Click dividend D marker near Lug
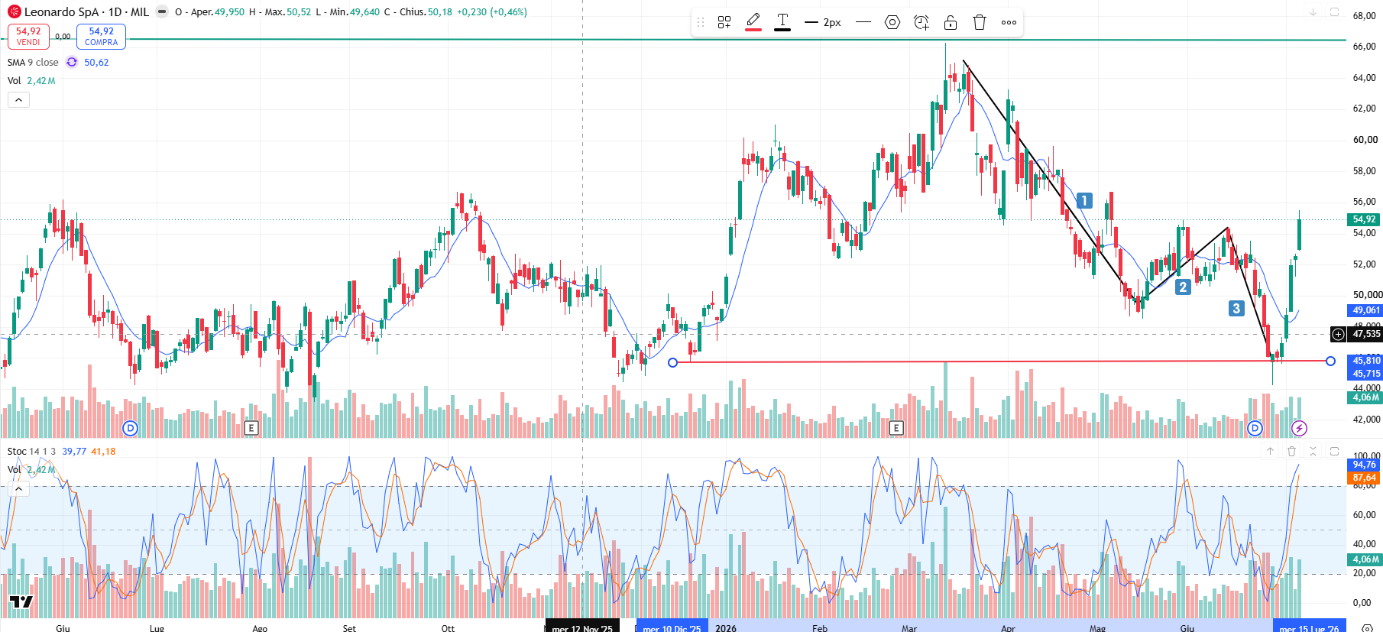Screen dimensions: 1383x632 130,428
